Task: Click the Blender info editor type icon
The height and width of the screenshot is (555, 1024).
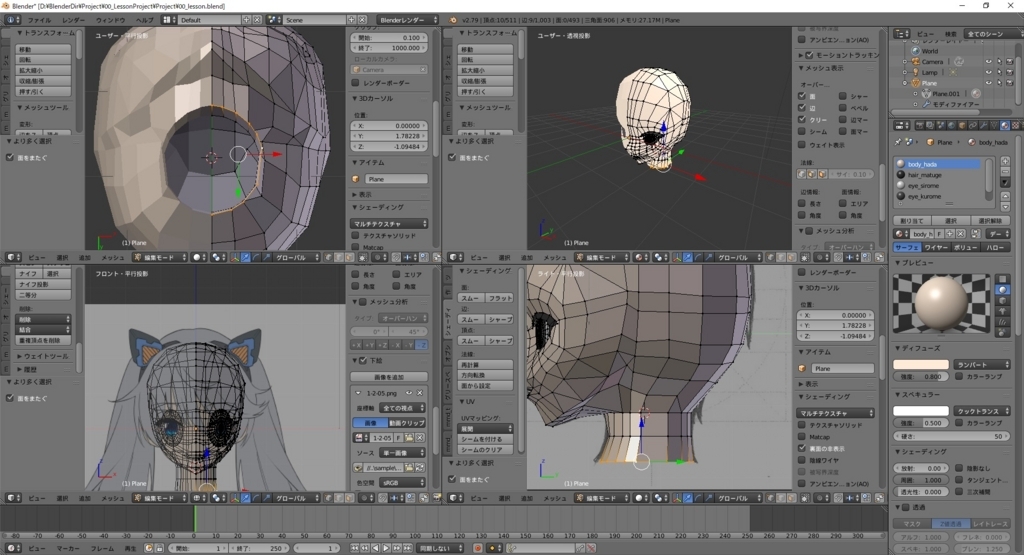Action: [x=10, y=20]
